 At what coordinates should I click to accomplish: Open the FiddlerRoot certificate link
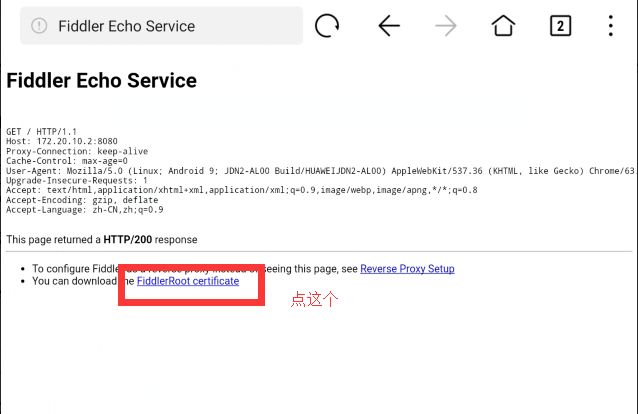(x=188, y=281)
